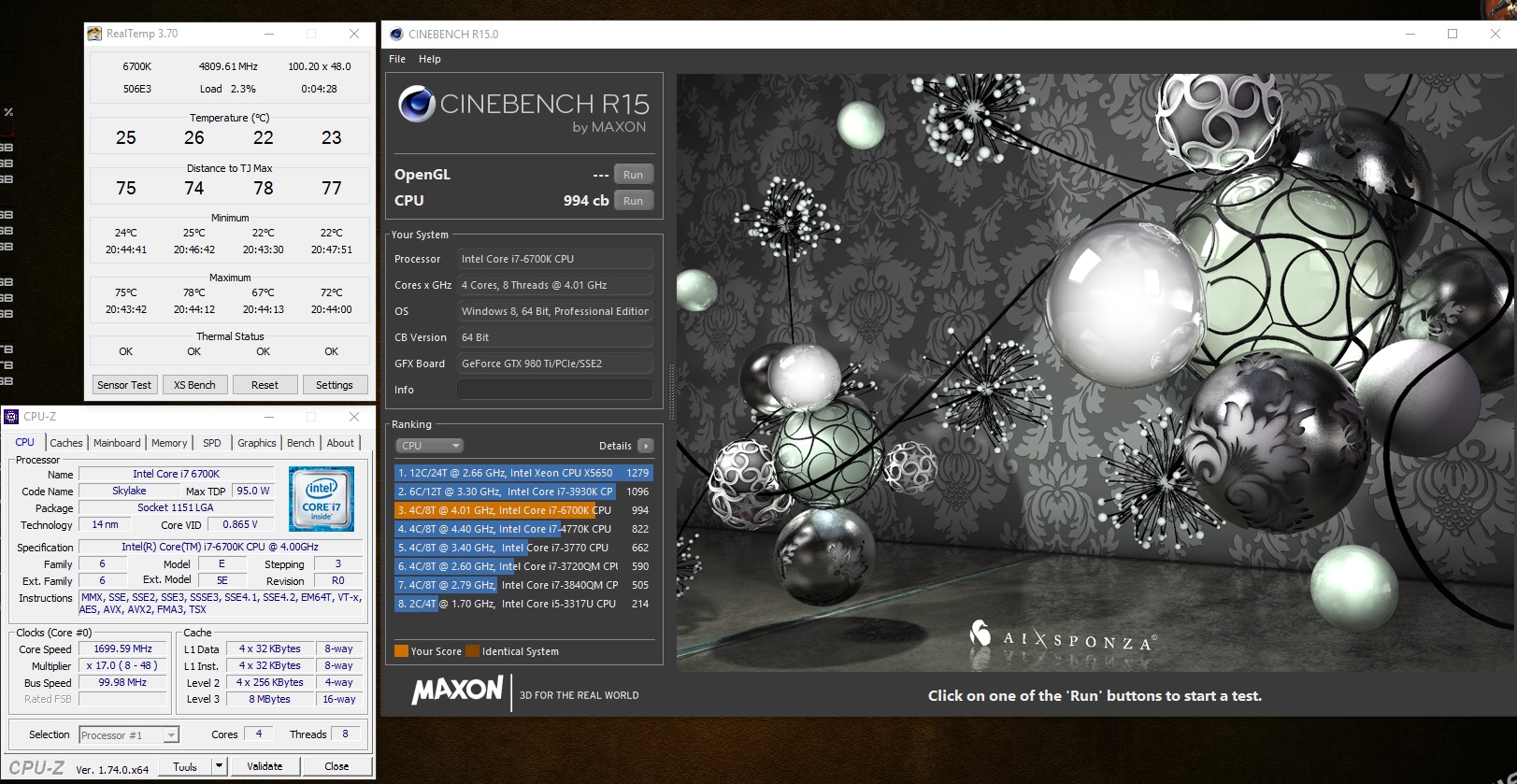
Task: Switch to the SPD tab in CPU-Z
Action: point(212,443)
